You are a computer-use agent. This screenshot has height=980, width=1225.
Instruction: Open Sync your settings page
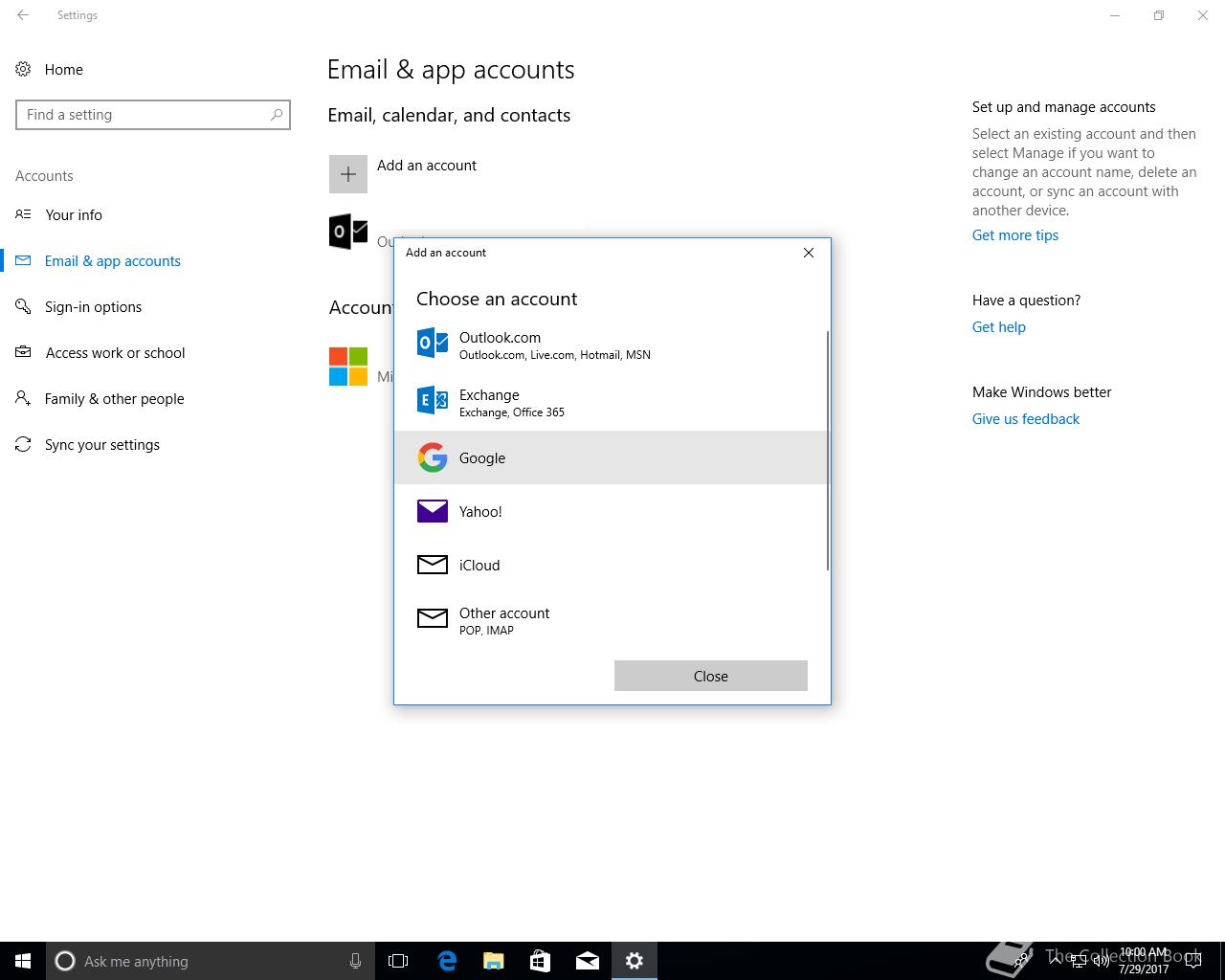click(88, 444)
